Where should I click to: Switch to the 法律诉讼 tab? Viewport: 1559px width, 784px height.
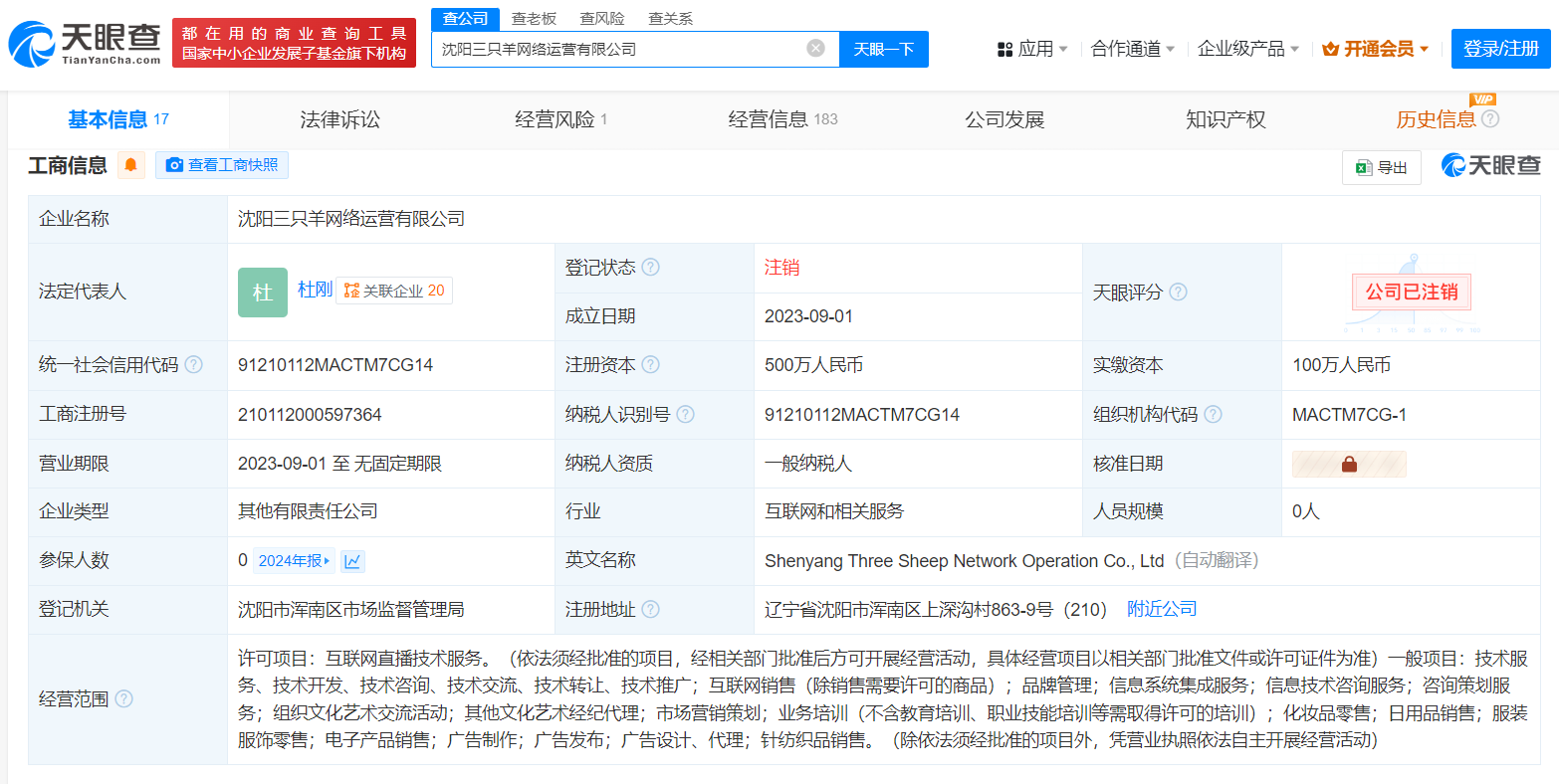(339, 120)
